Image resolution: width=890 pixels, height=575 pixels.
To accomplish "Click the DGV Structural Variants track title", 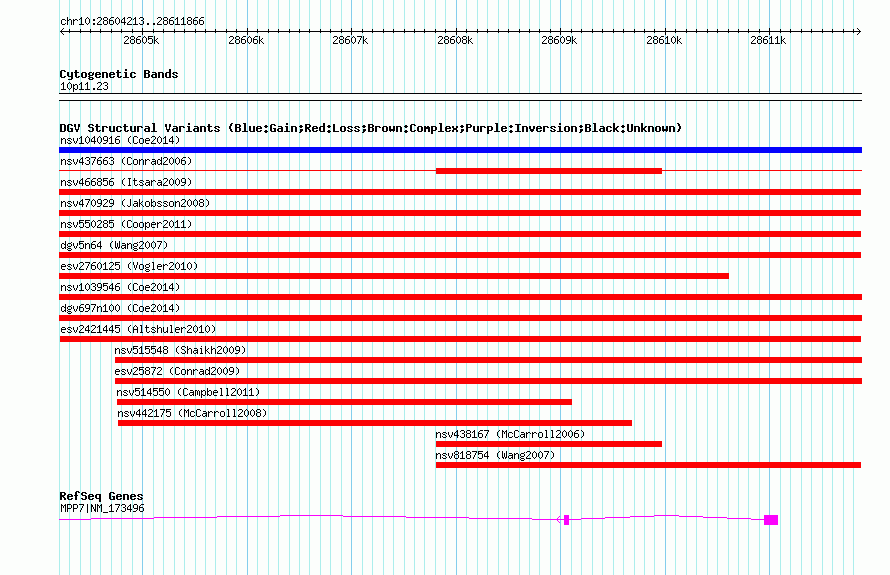I will click(x=370, y=128).
